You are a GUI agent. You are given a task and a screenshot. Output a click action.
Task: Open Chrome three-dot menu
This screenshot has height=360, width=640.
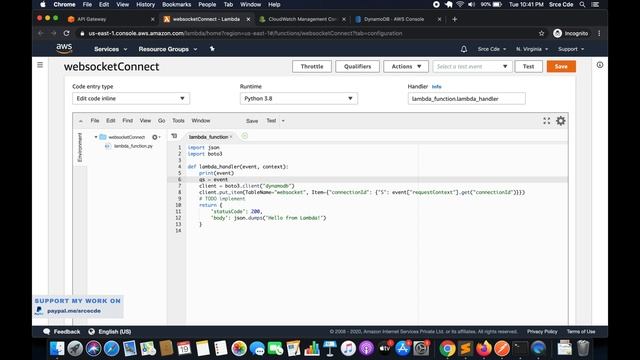click(599, 33)
